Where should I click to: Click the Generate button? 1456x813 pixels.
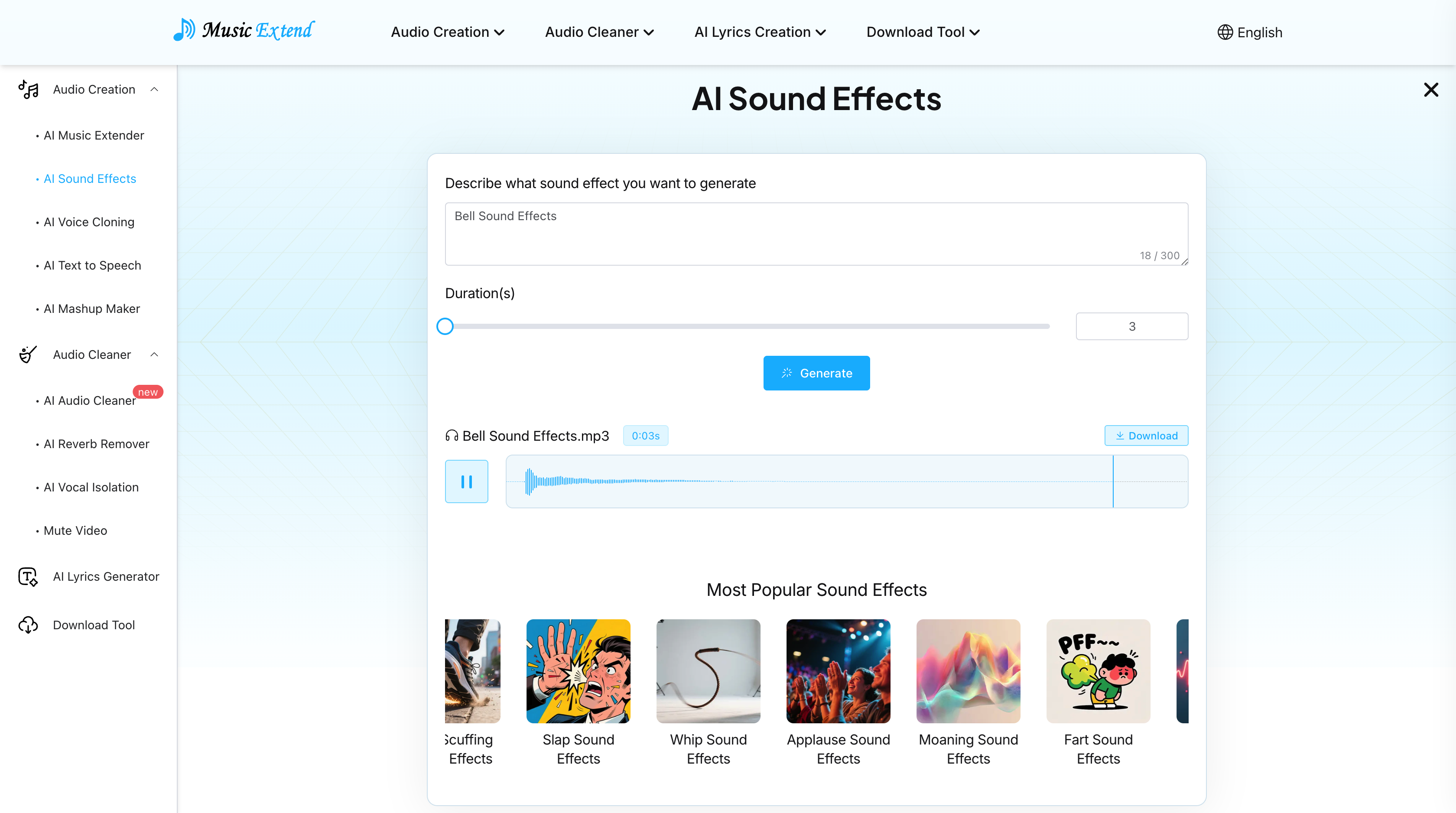816,373
